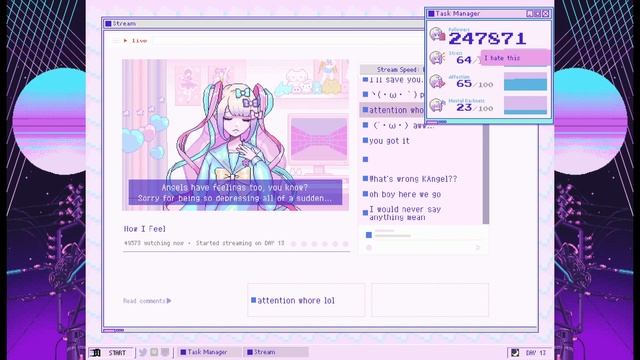Click the follower count 247871

487,39
